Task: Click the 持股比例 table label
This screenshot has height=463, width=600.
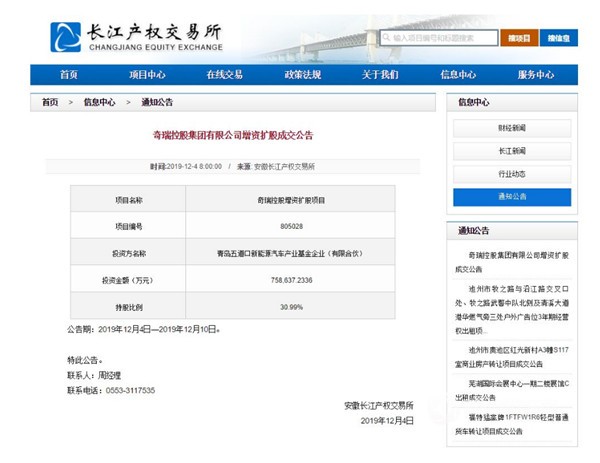Action: click(129, 307)
